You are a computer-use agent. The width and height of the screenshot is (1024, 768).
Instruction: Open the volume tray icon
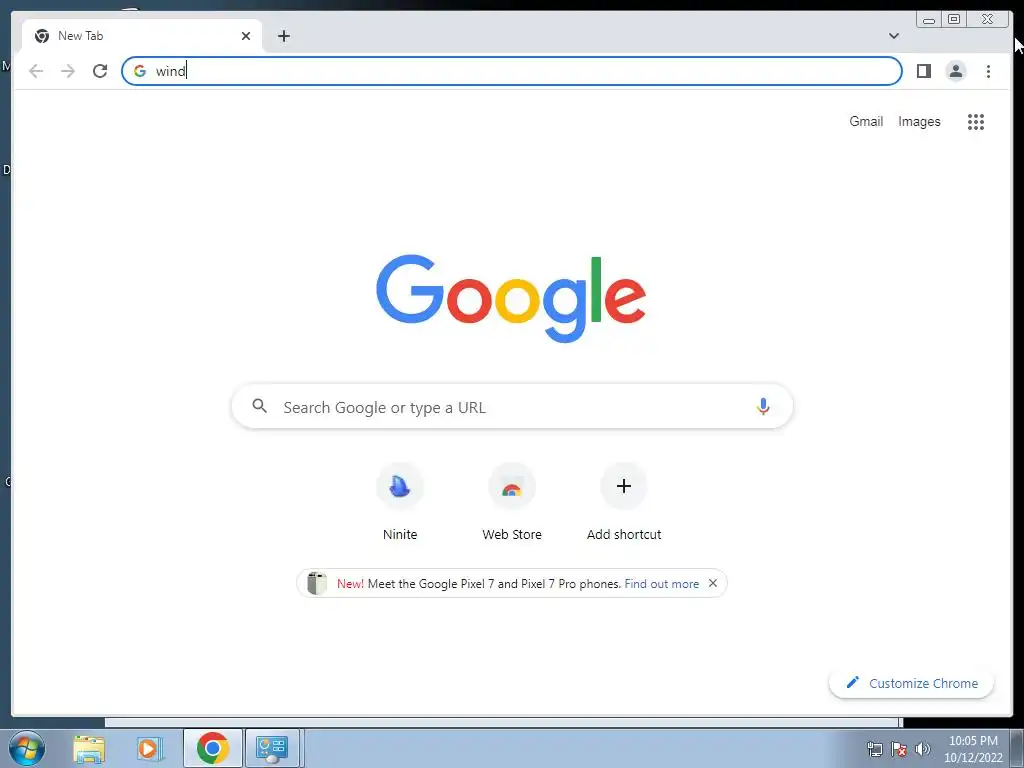922,748
